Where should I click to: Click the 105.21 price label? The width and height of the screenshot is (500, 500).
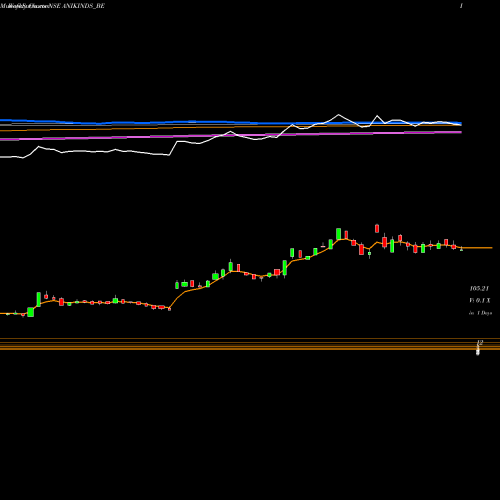pyautogui.click(x=479, y=288)
